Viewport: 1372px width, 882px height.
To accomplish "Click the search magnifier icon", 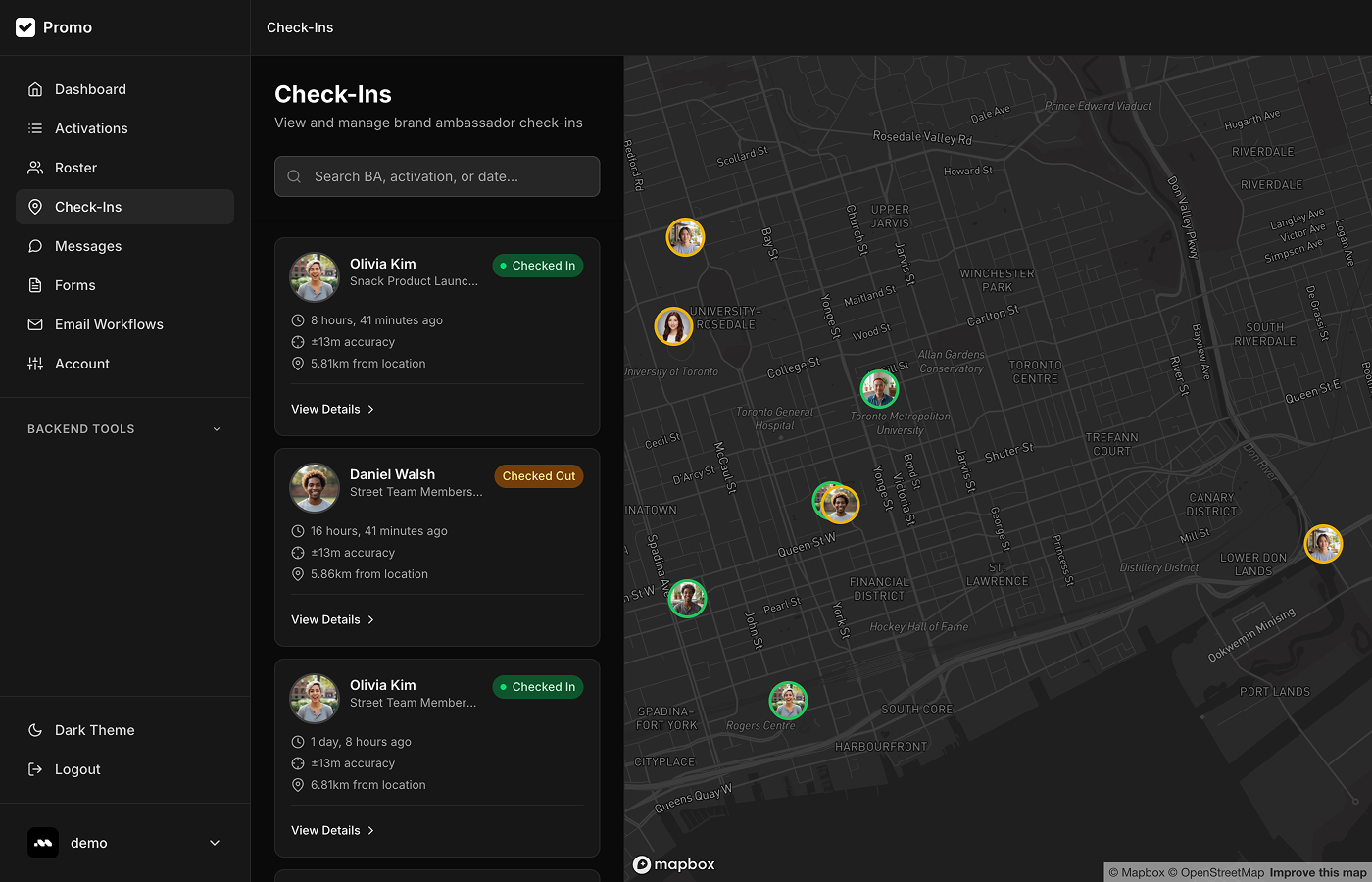I will tap(294, 176).
